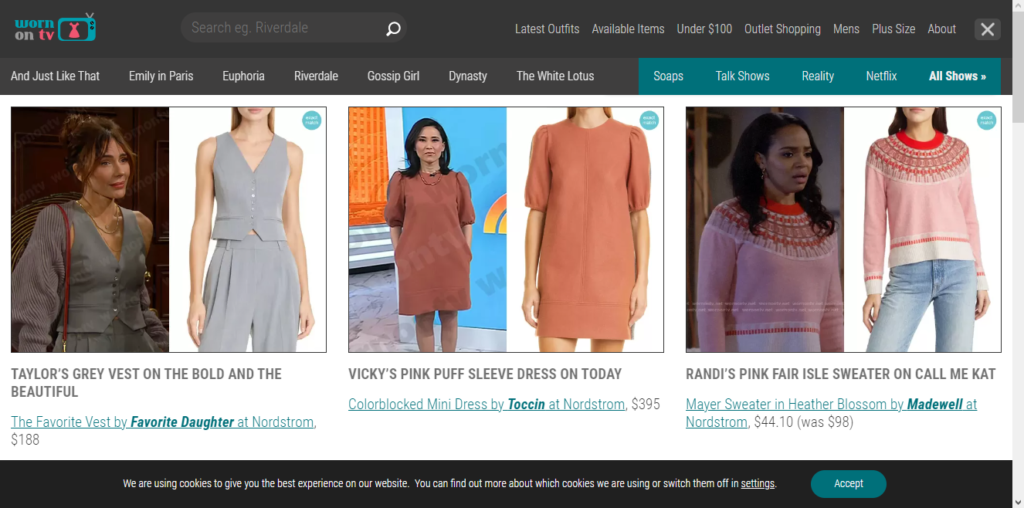Open Available Items in the top menu
Image resolution: width=1024 pixels, height=508 pixels.
click(x=628, y=29)
